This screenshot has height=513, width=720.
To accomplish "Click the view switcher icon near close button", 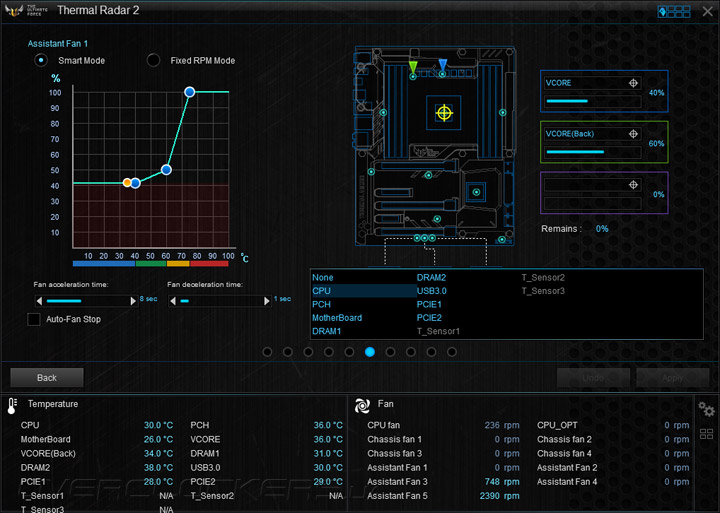I will (x=674, y=11).
